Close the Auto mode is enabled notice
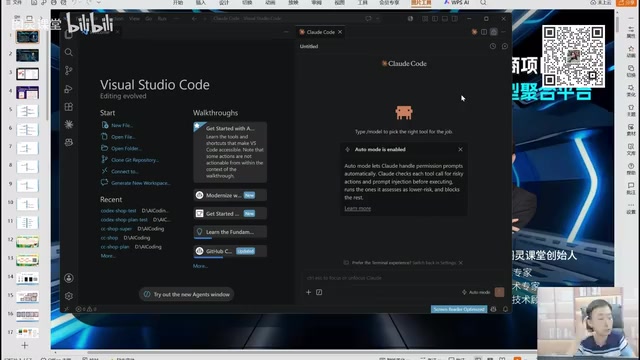The image size is (640, 360). [460, 149]
